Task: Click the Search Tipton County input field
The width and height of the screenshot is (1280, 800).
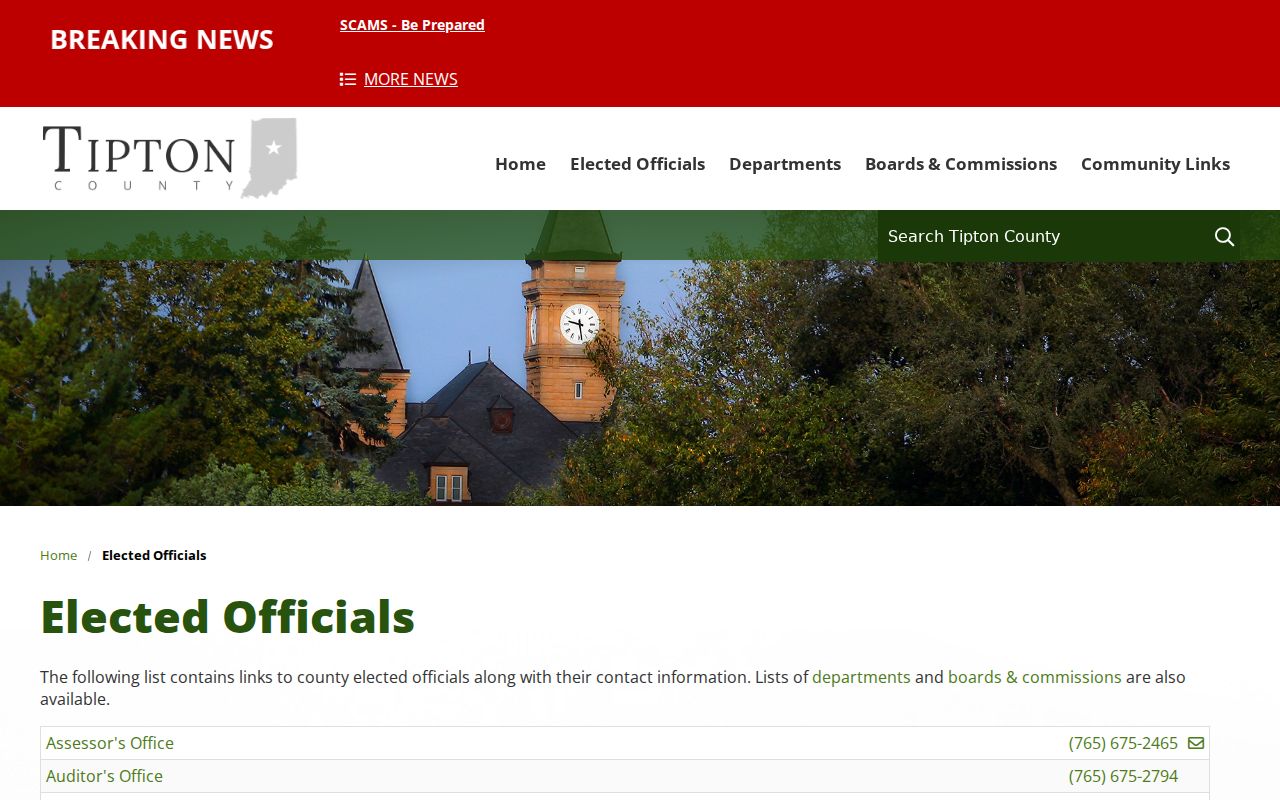Action: 1045,236
